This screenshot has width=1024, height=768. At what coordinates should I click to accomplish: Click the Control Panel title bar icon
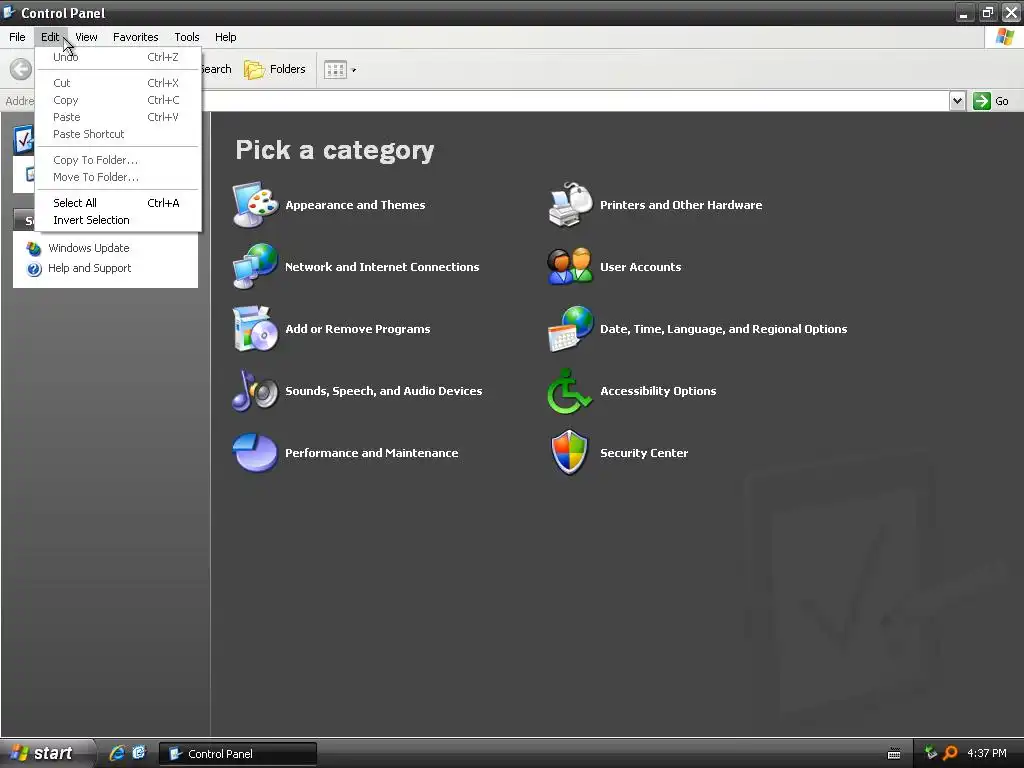pos(9,12)
